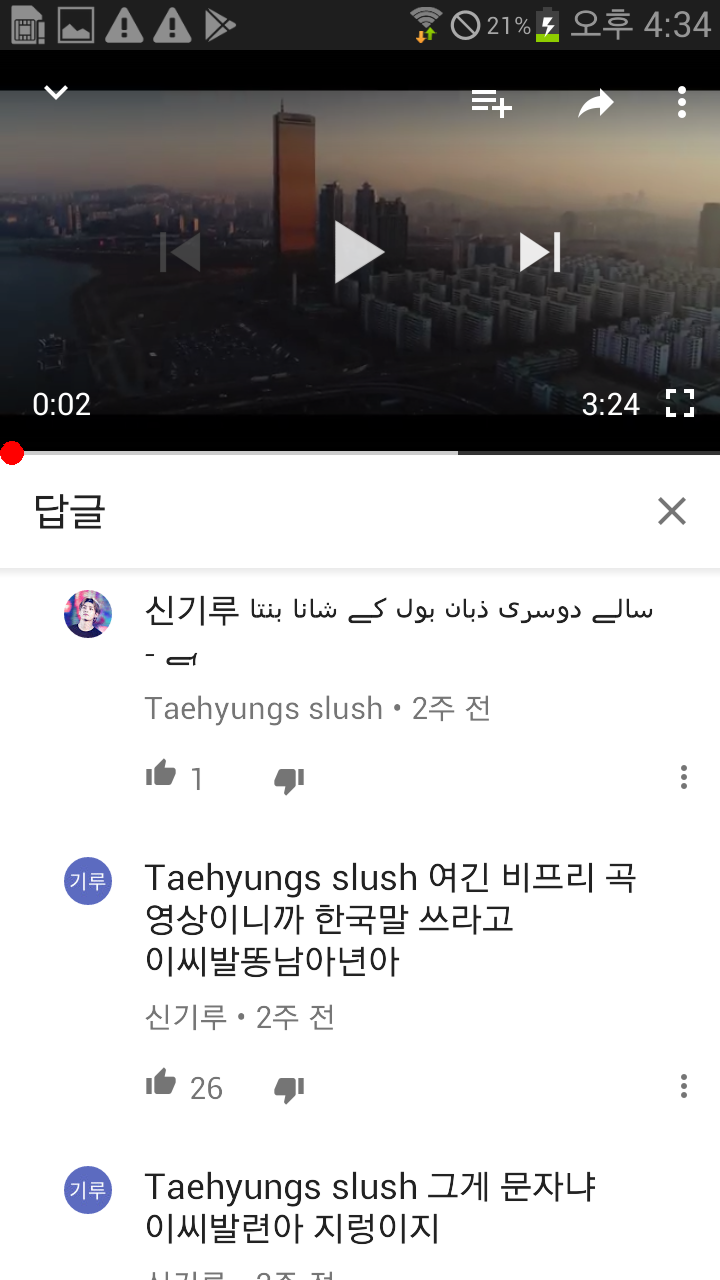This screenshot has width=720, height=1280.
Task: Open the 신기루 author name under second comment
Action: tap(186, 1018)
